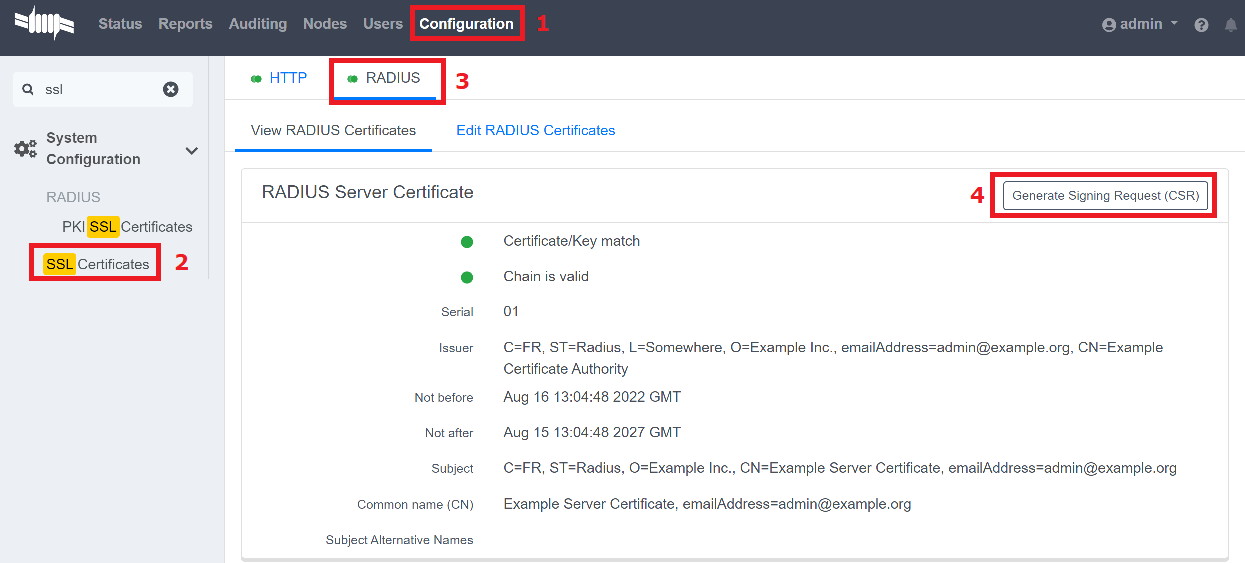Click Generate Signing Request (CSR) button
This screenshot has width=1245, height=563.
coord(1105,196)
